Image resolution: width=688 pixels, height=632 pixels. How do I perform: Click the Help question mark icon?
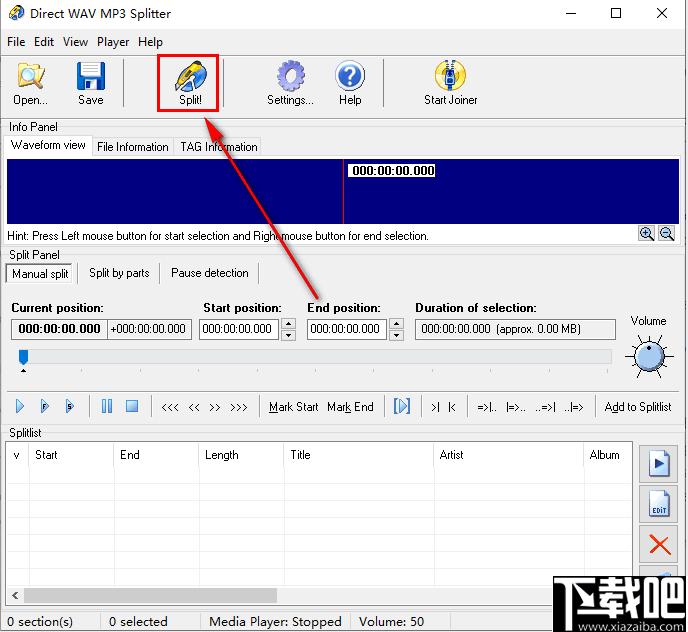[350, 83]
